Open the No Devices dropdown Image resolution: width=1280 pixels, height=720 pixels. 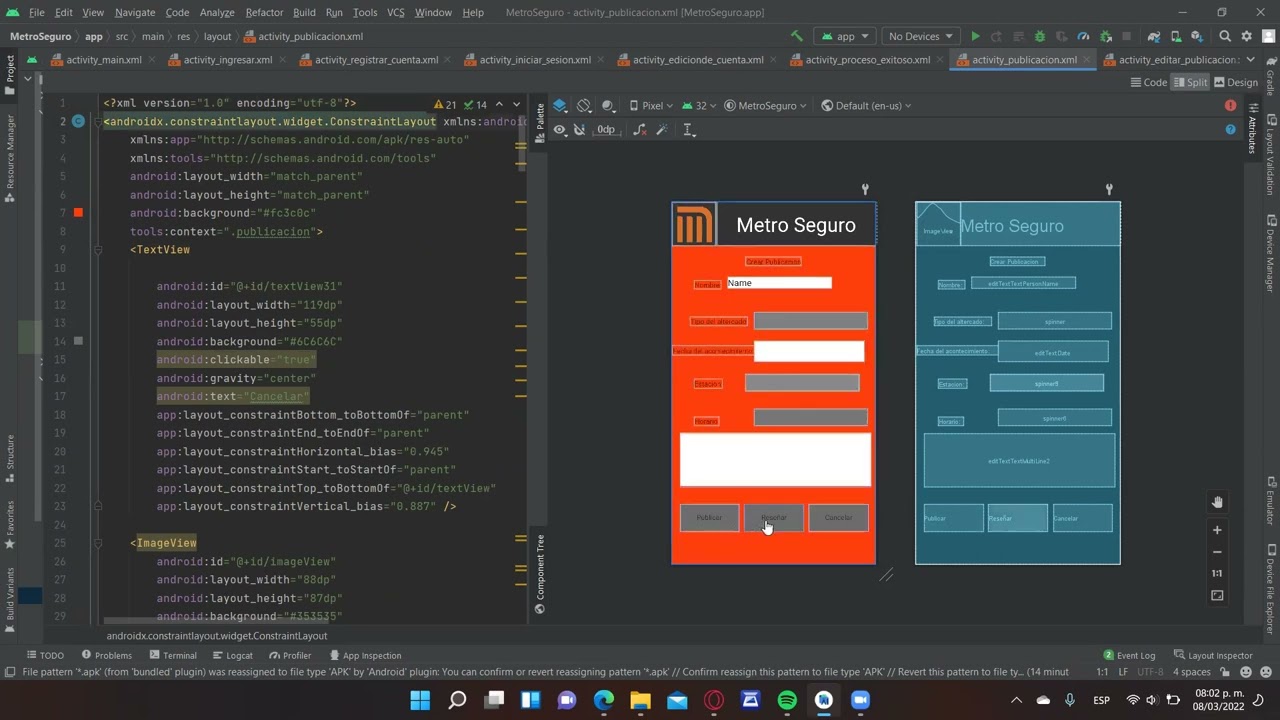(x=919, y=36)
